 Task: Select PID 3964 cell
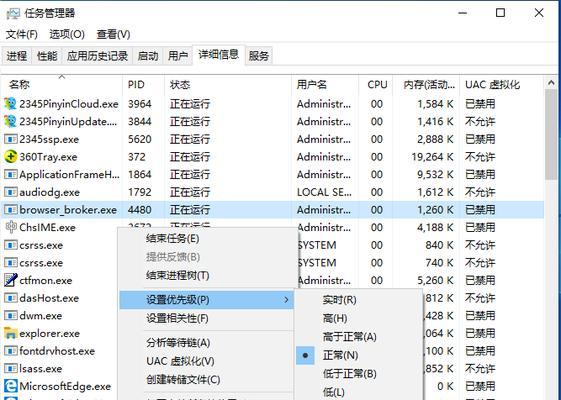[140, 104]
